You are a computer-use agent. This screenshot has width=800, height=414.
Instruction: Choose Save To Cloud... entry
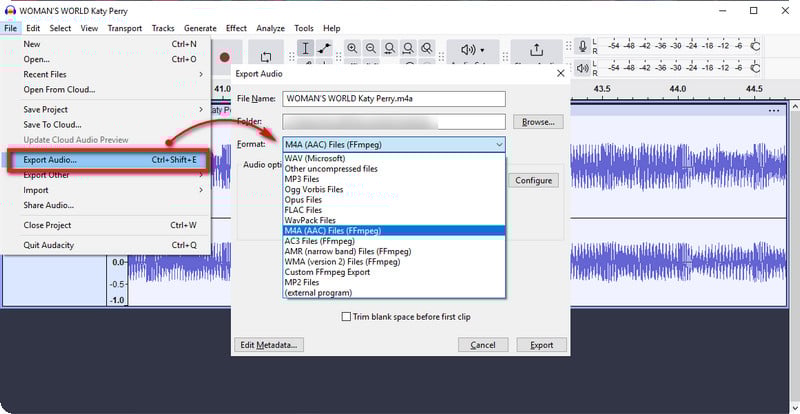click(x=106, y=125)
